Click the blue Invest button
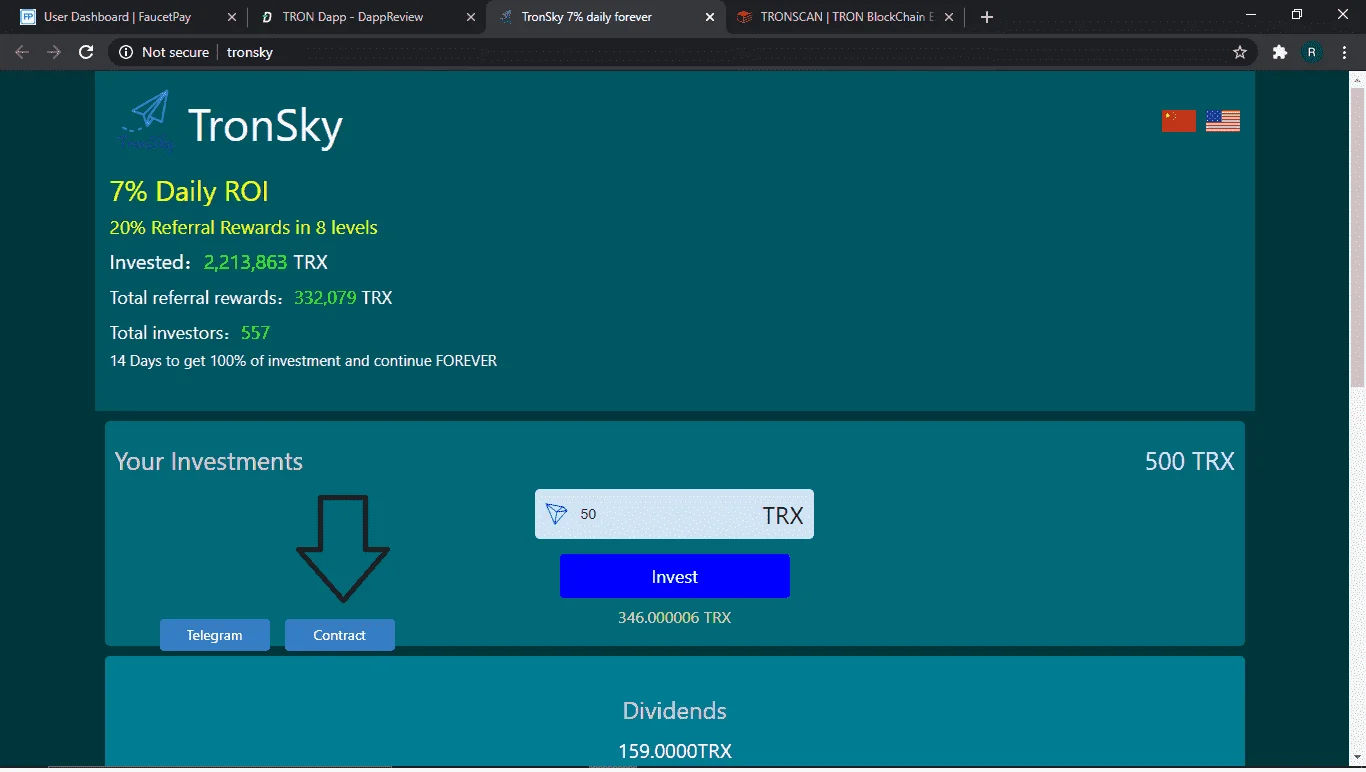This screenshot has height=772, width=1366. (x=675, y=576)
